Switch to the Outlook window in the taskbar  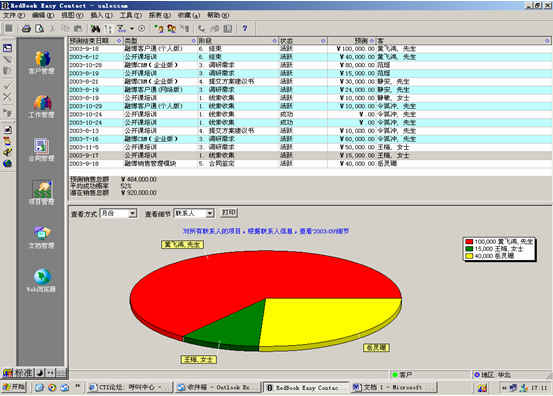point(217,388)
